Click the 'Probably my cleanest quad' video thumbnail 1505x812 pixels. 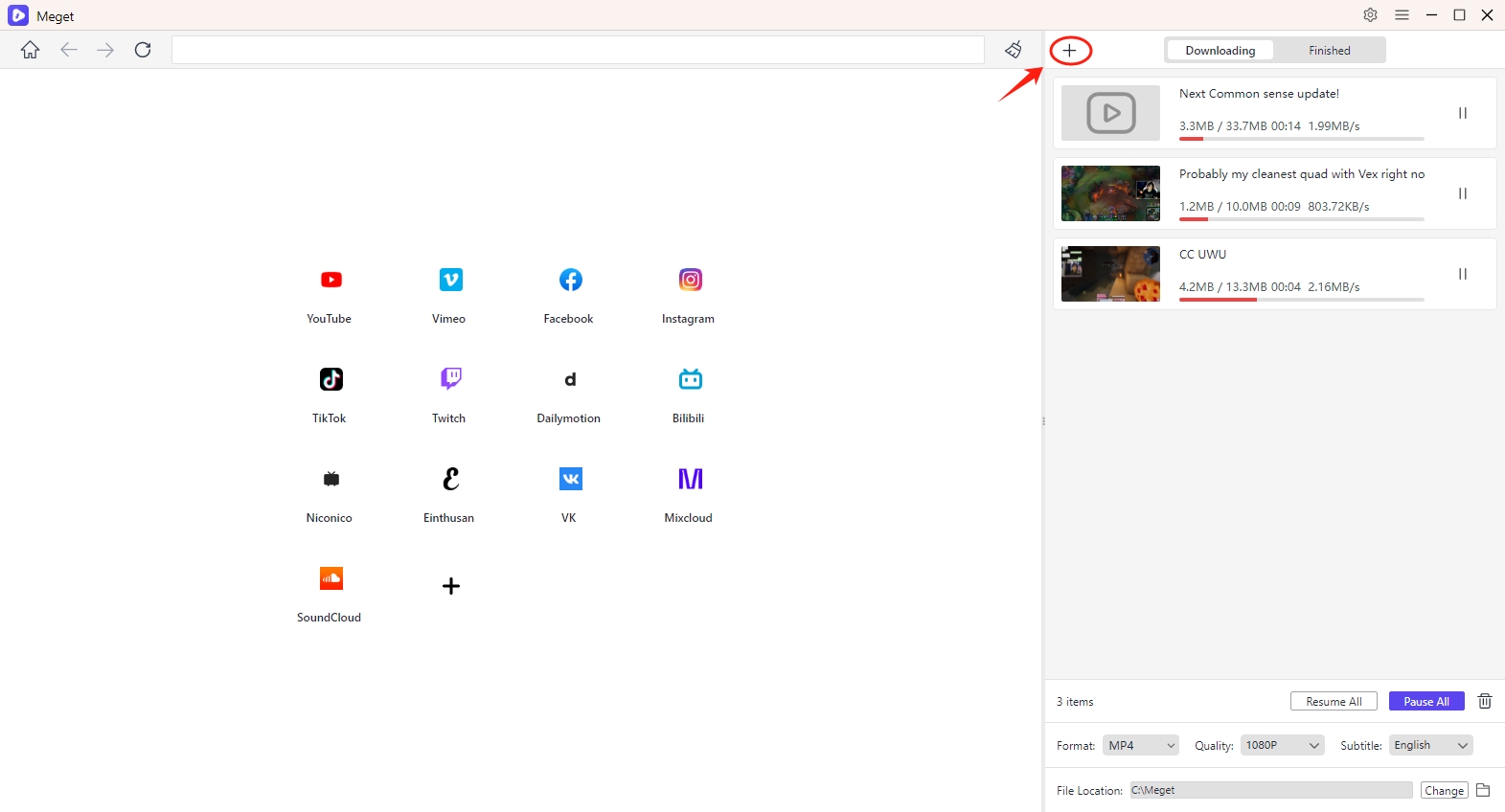point(1111,193)
